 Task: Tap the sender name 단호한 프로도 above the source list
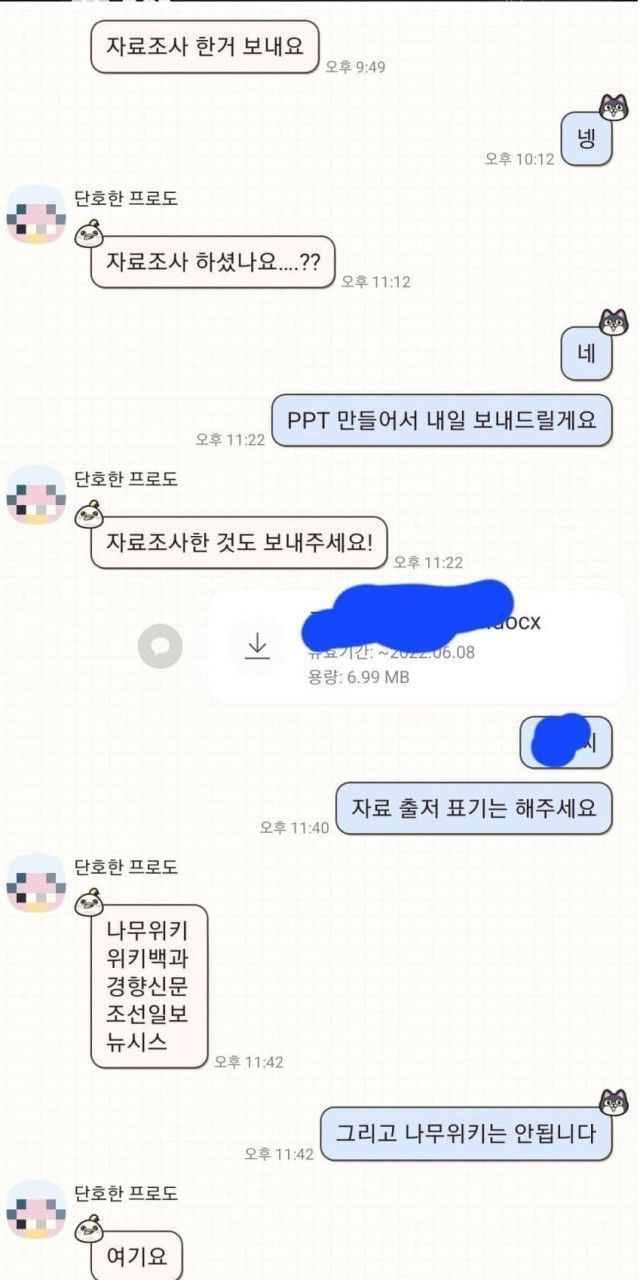point(126,867)
